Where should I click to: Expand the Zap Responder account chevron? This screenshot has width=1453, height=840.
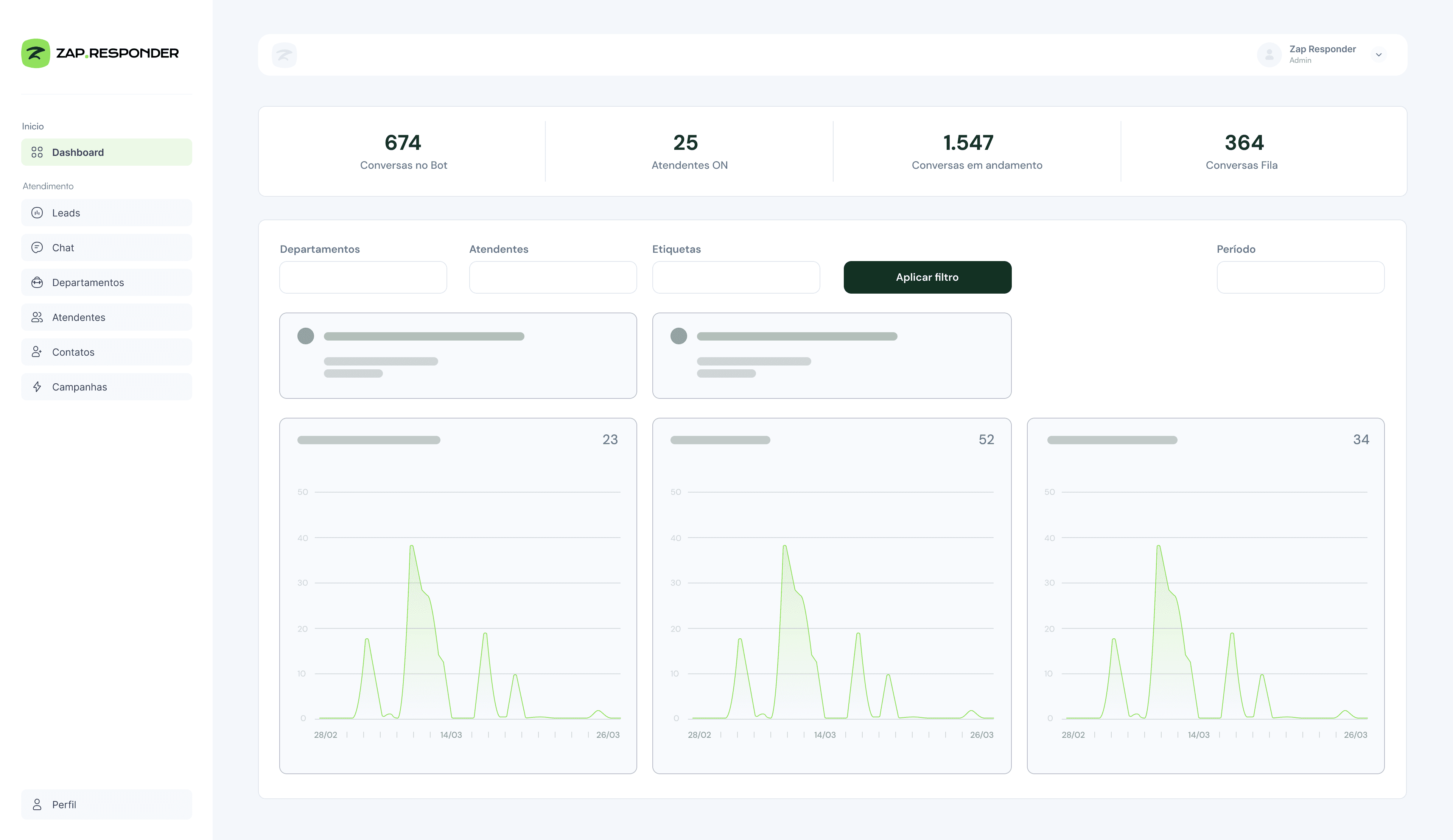pyautogui.click(x=1378, y=55)
